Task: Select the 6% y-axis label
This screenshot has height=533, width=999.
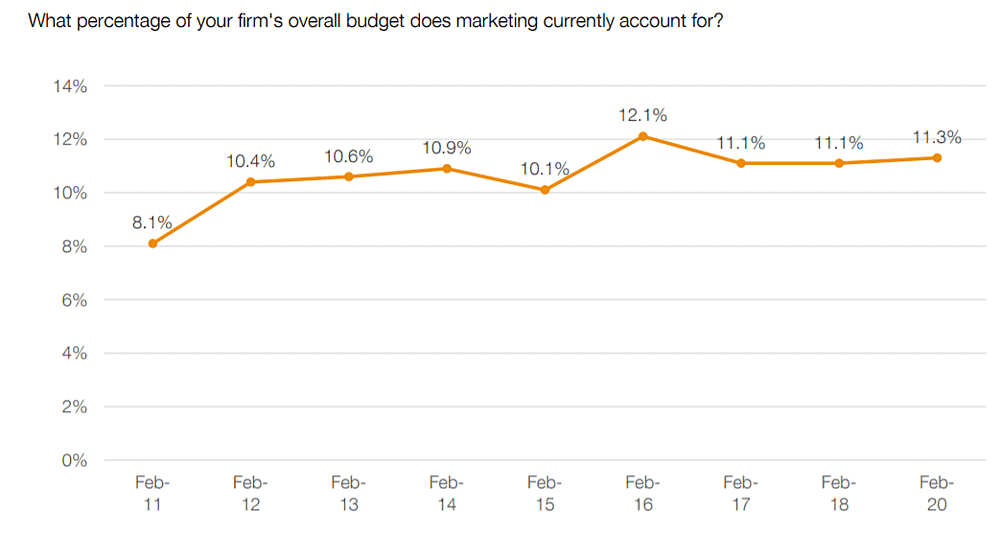Action: [74, 300]
